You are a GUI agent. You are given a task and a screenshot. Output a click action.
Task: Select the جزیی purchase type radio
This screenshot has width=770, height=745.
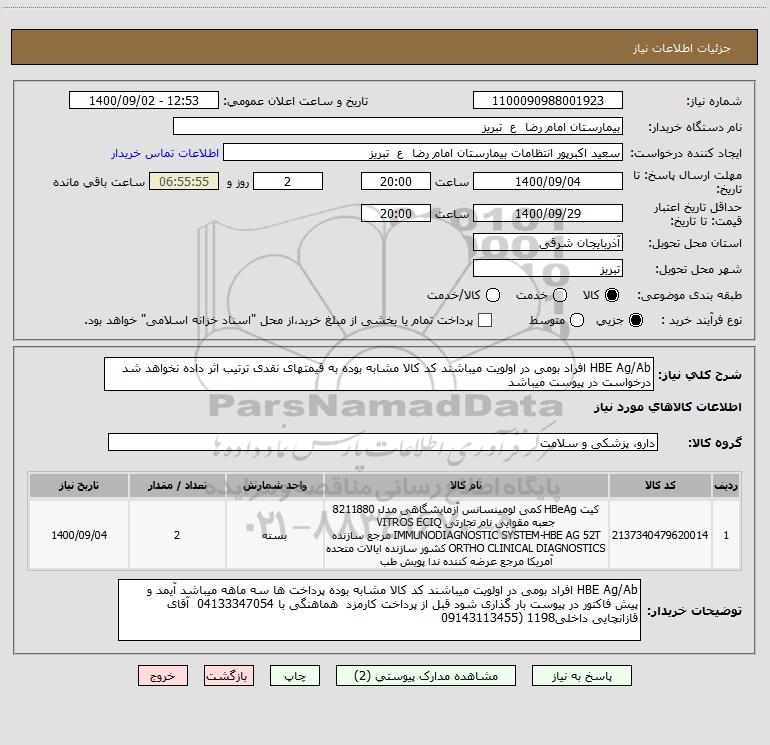(x=635, y=320)
